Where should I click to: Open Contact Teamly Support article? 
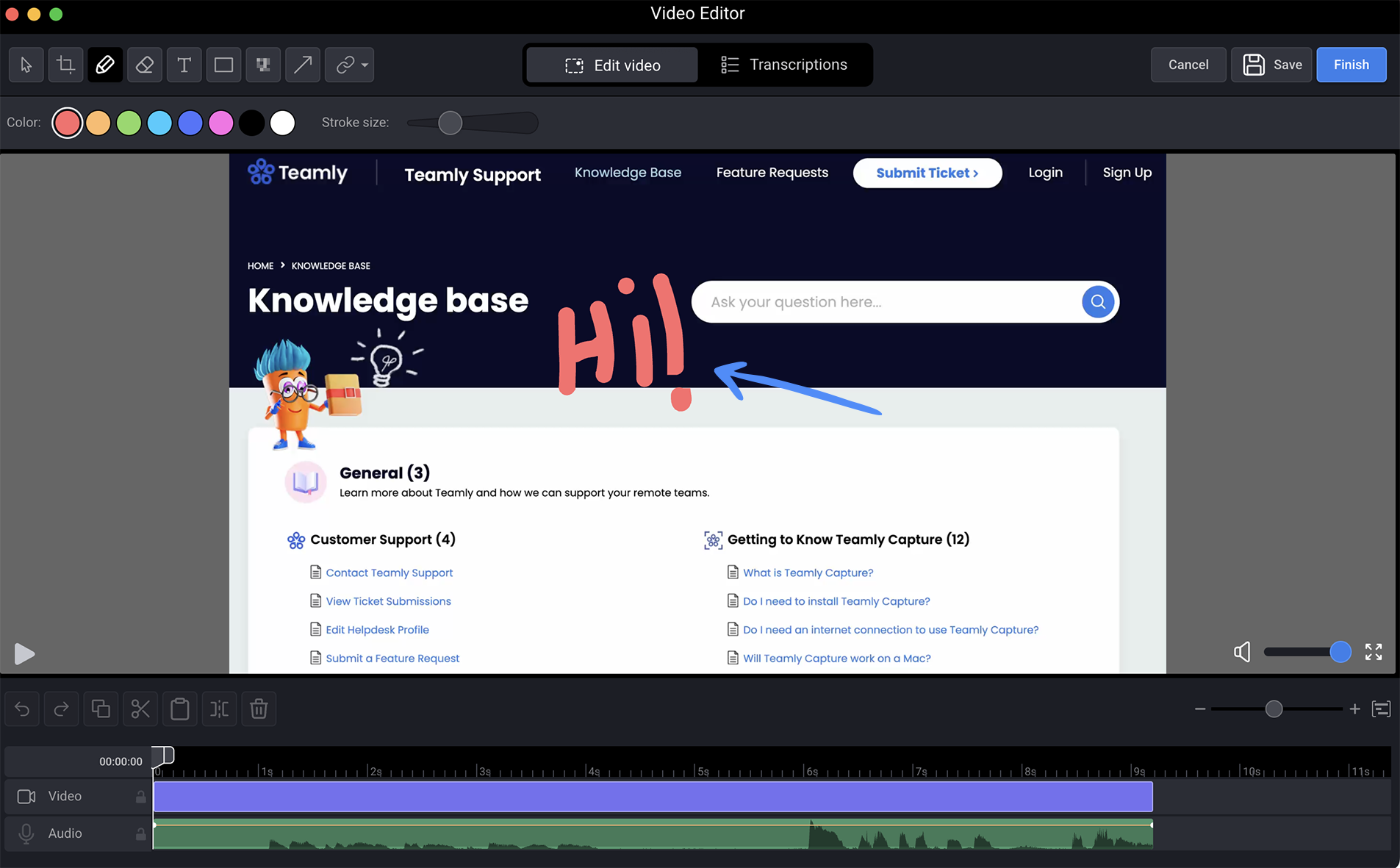pyautogui.click(x=390, y=573)
